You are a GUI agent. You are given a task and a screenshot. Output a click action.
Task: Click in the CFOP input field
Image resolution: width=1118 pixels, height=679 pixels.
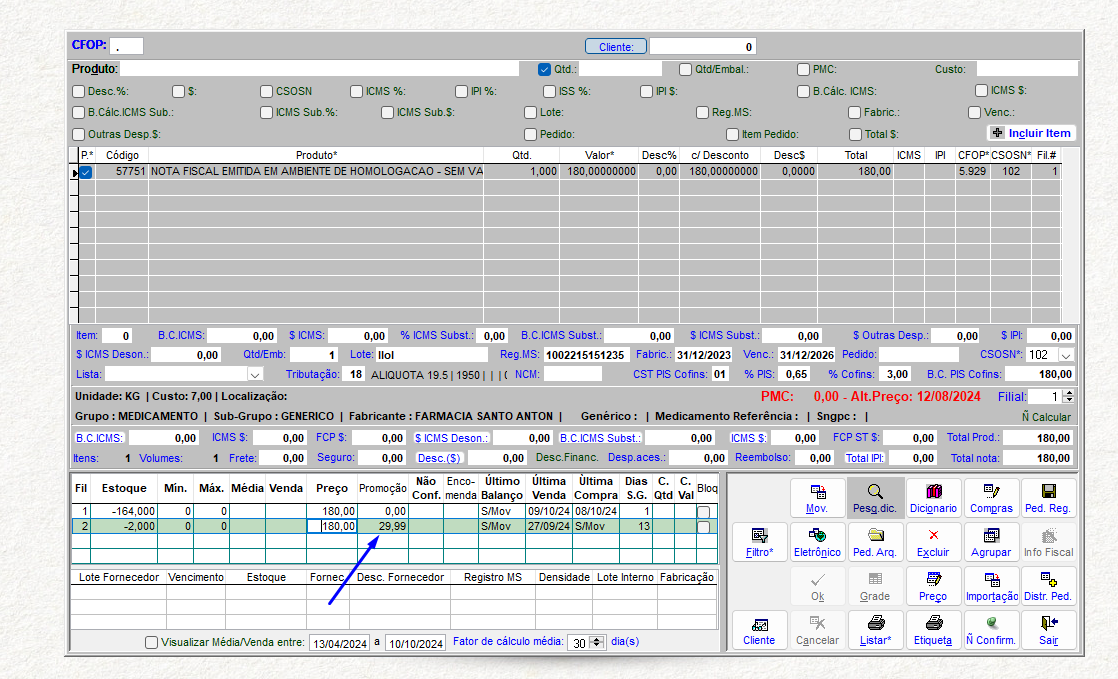[x=126, y=46]
